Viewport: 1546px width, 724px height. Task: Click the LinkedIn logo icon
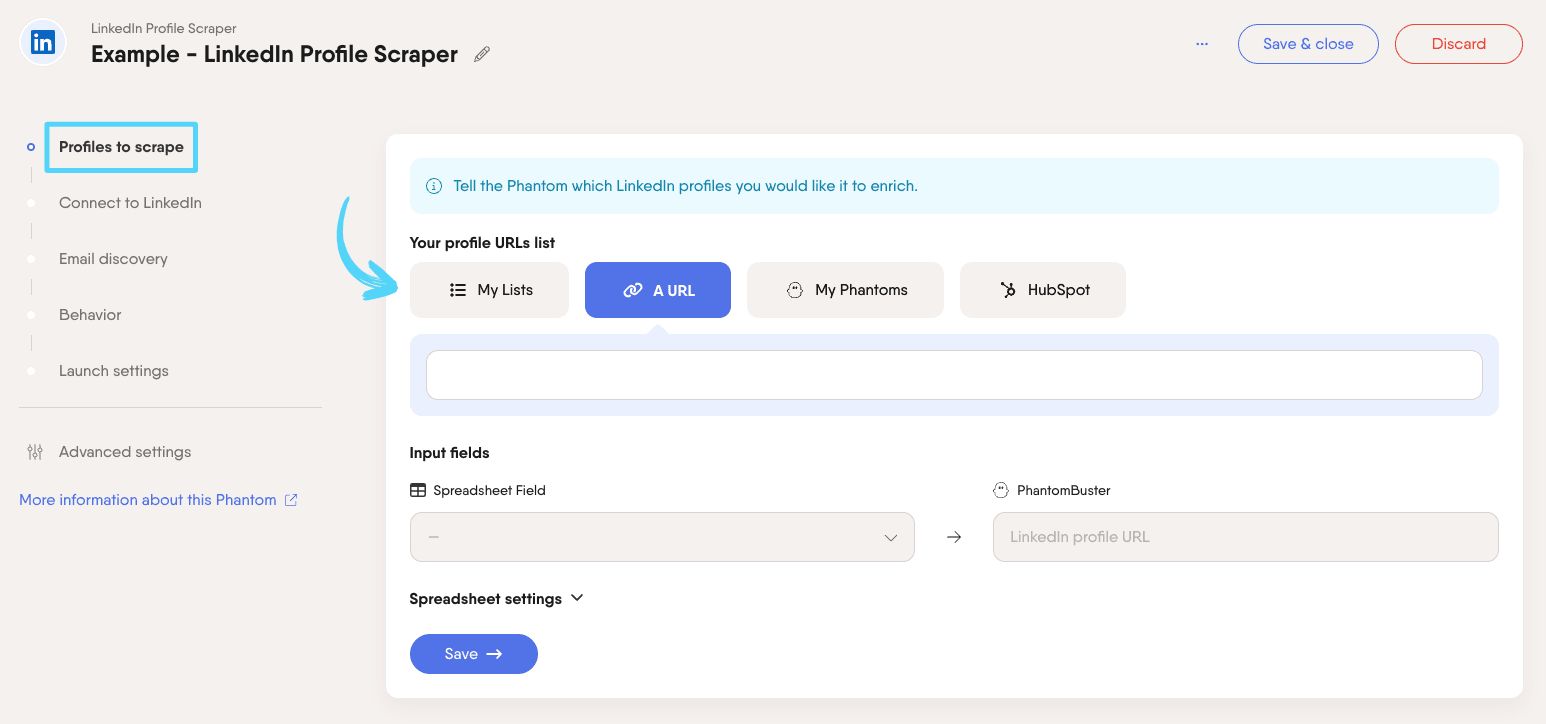tap(43, 43)
